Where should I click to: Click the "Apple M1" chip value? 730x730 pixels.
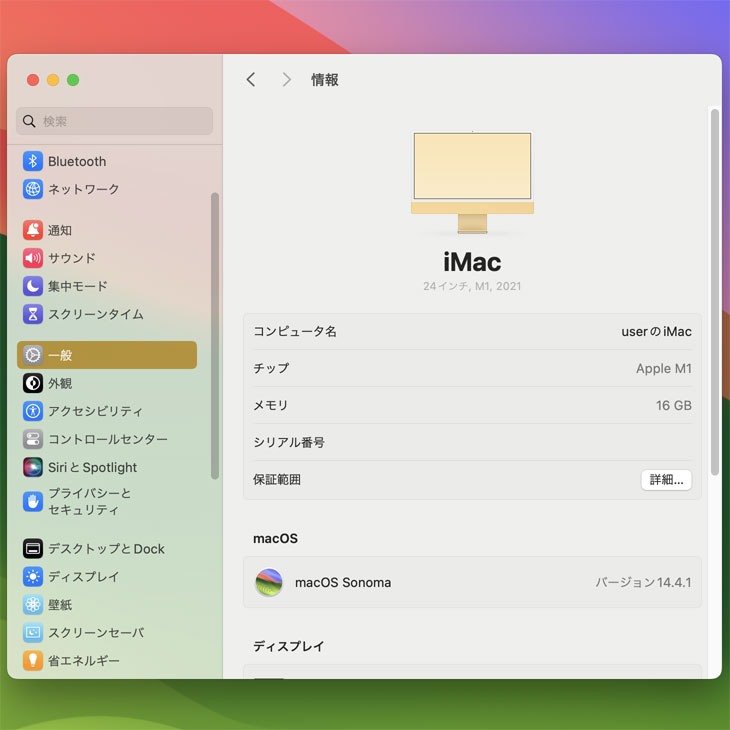[663, 368]
